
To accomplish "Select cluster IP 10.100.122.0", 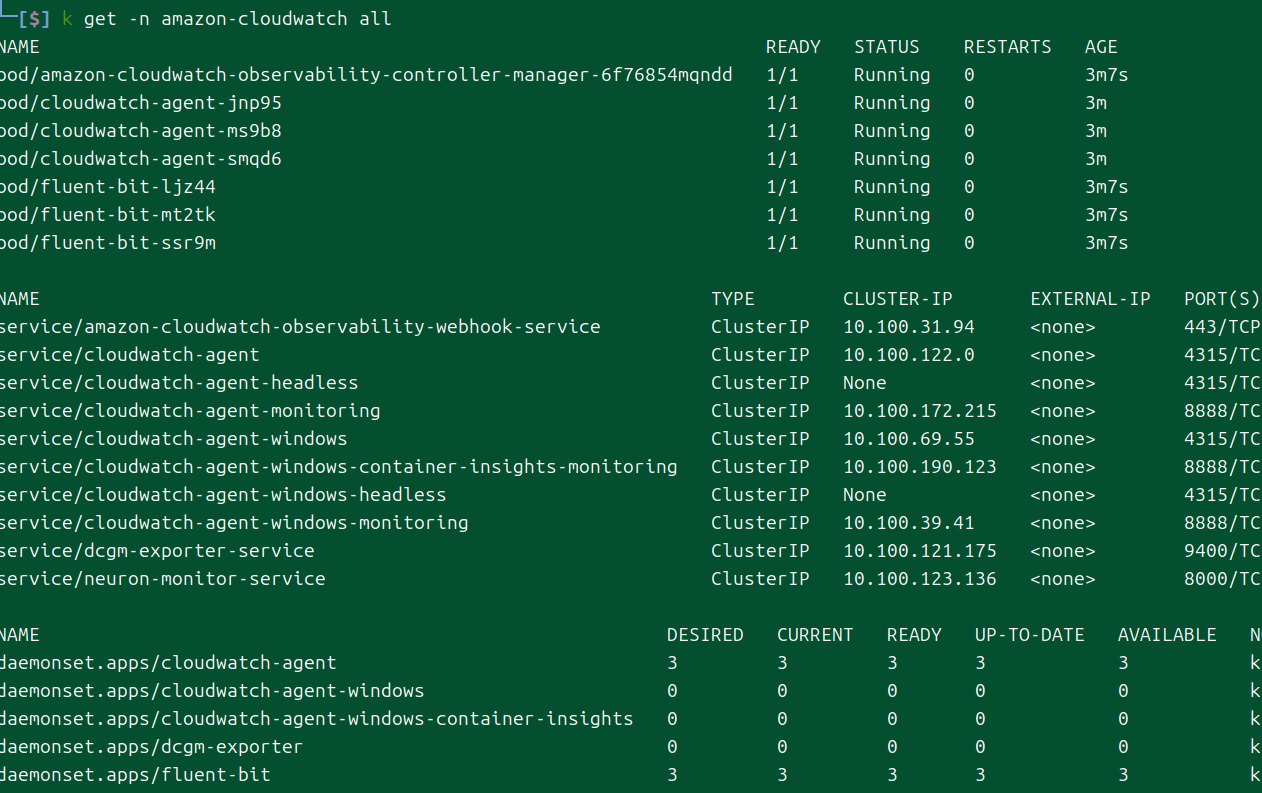I will pos(909,355).
